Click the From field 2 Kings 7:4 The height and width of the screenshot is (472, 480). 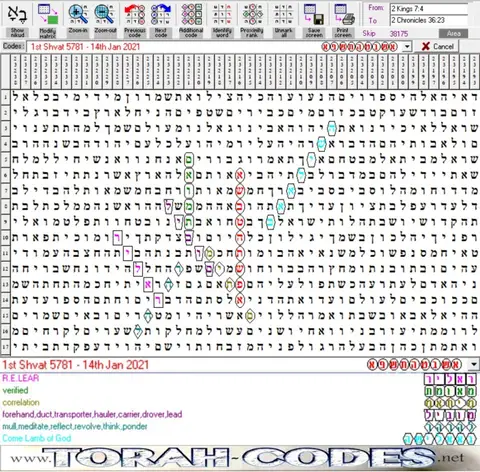[x=429, y=9]
